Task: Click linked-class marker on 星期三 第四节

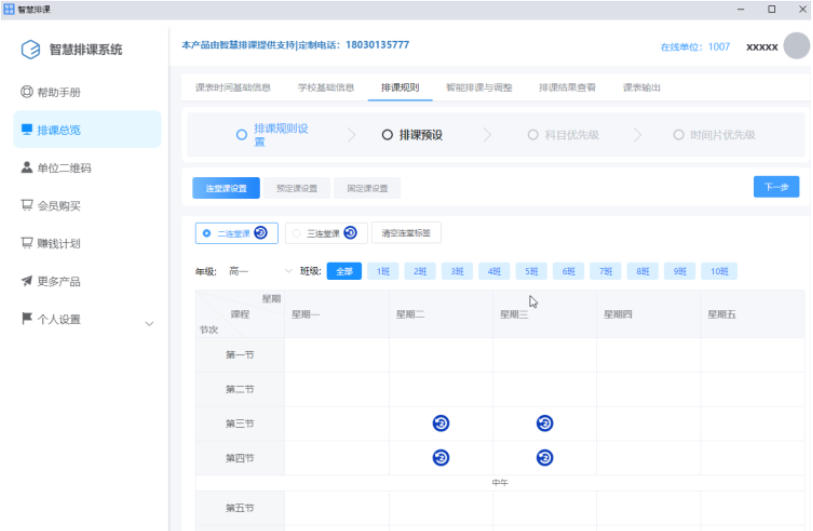Action: [x=544, y=458]
